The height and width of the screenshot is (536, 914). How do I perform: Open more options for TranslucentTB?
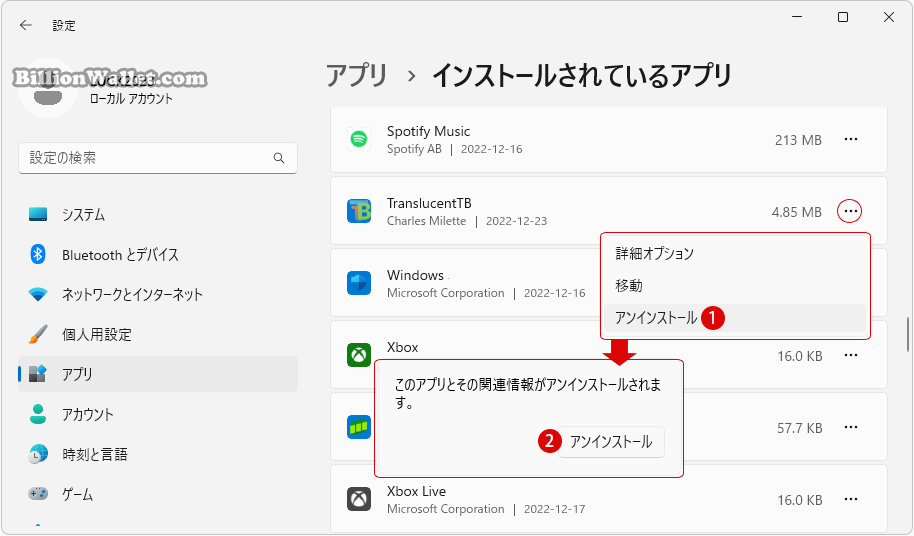pos(850,211)
